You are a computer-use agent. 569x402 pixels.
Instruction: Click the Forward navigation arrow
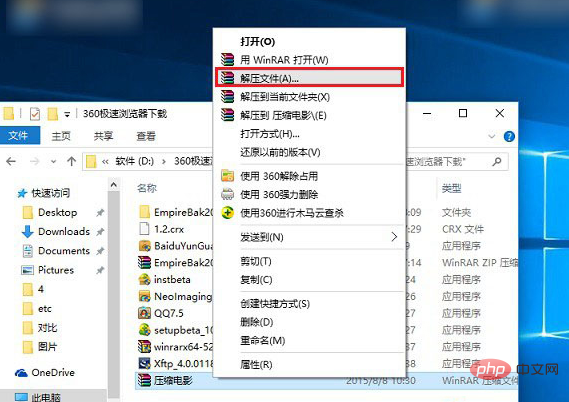35,161
